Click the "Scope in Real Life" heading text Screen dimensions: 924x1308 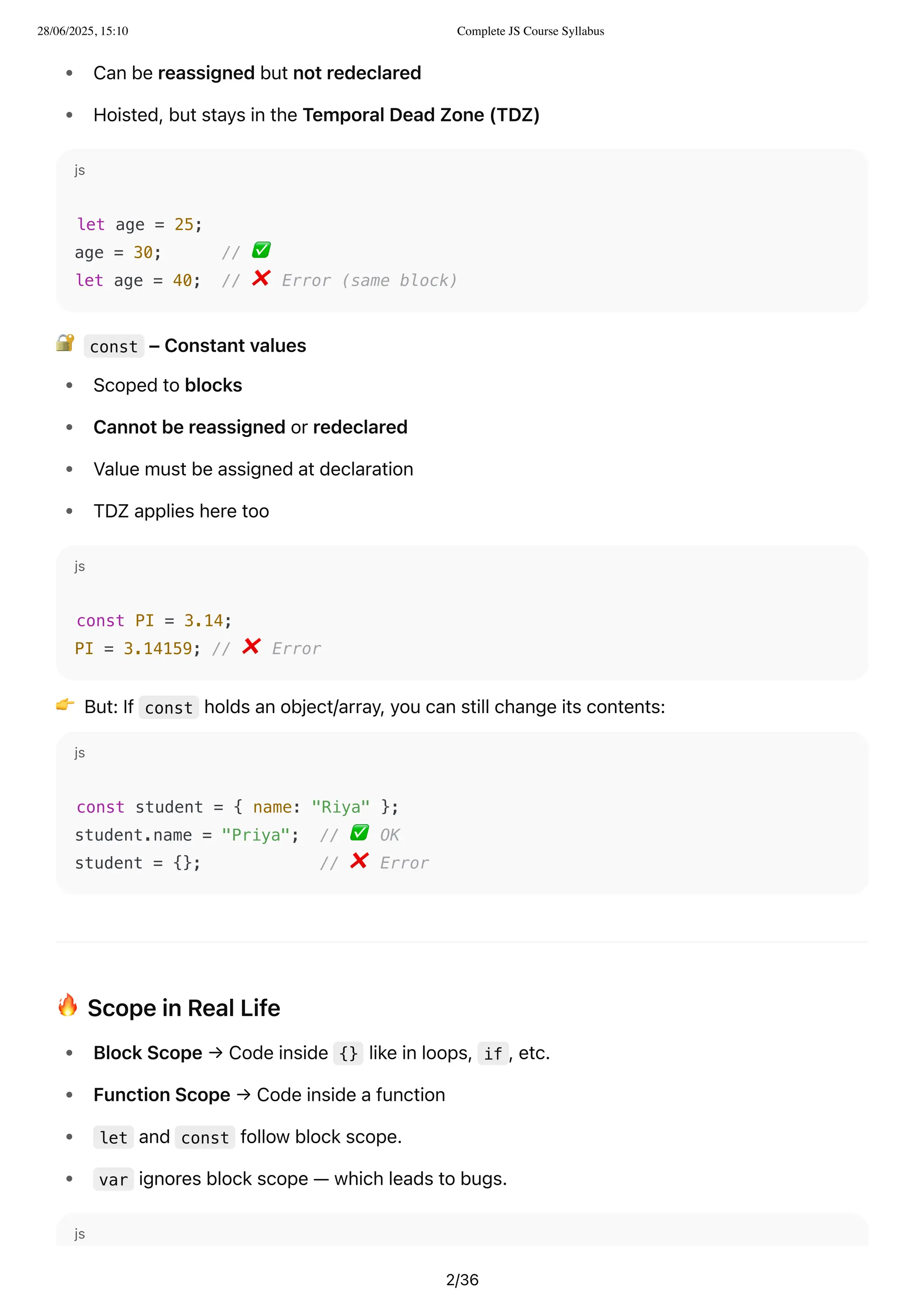click(x=183, y=1008)
